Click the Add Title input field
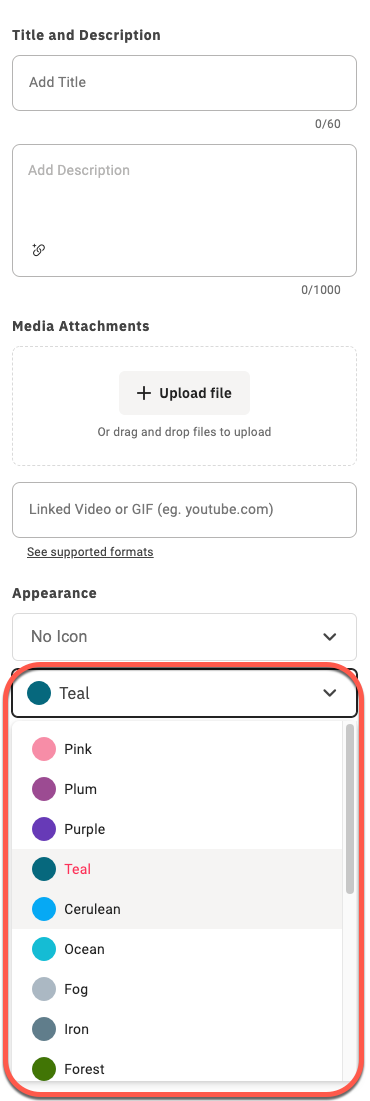Viewport: 370px width, 1101px height. [x=184, y=83]
